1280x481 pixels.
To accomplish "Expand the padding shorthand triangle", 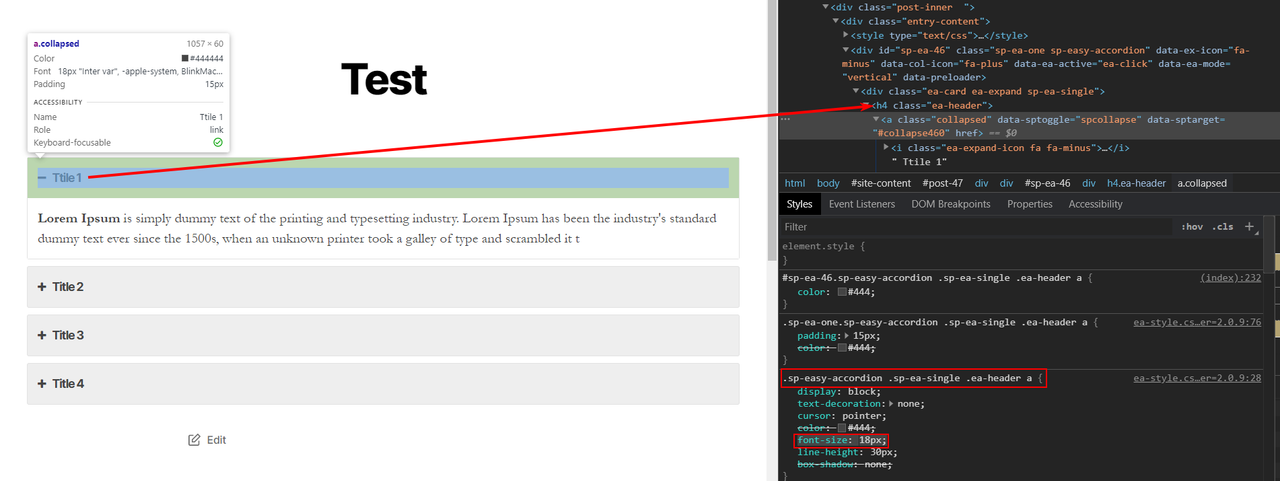I will [x=849, y=336].
